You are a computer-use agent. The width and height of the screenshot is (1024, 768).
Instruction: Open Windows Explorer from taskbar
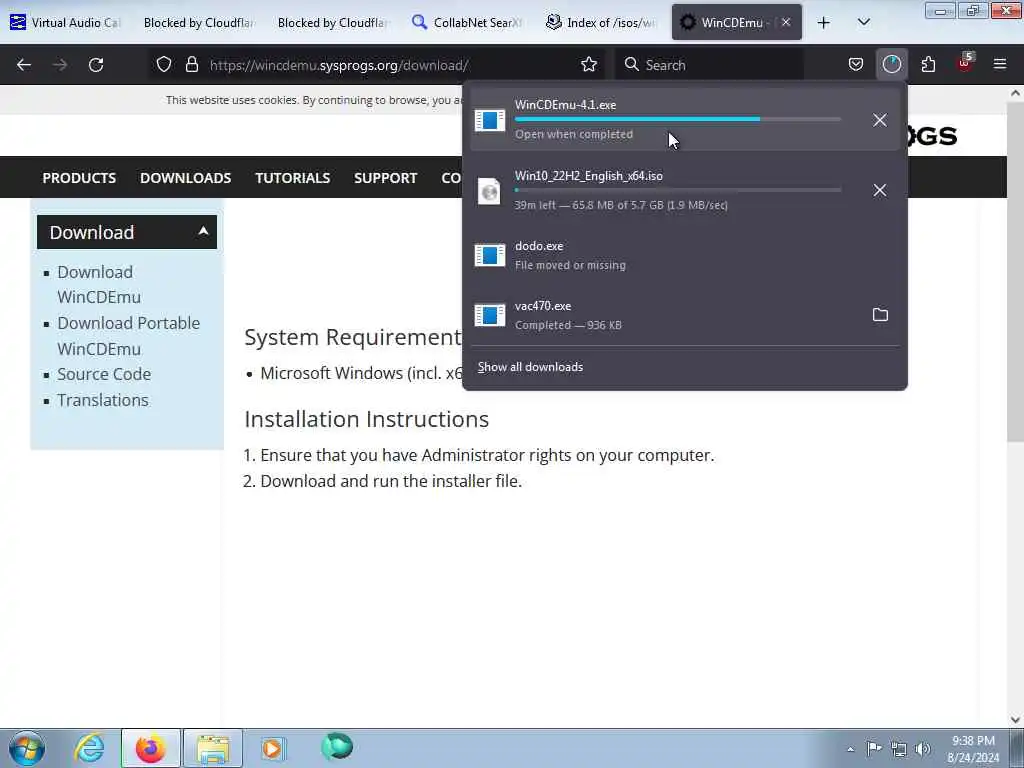[x=213, y=748]
